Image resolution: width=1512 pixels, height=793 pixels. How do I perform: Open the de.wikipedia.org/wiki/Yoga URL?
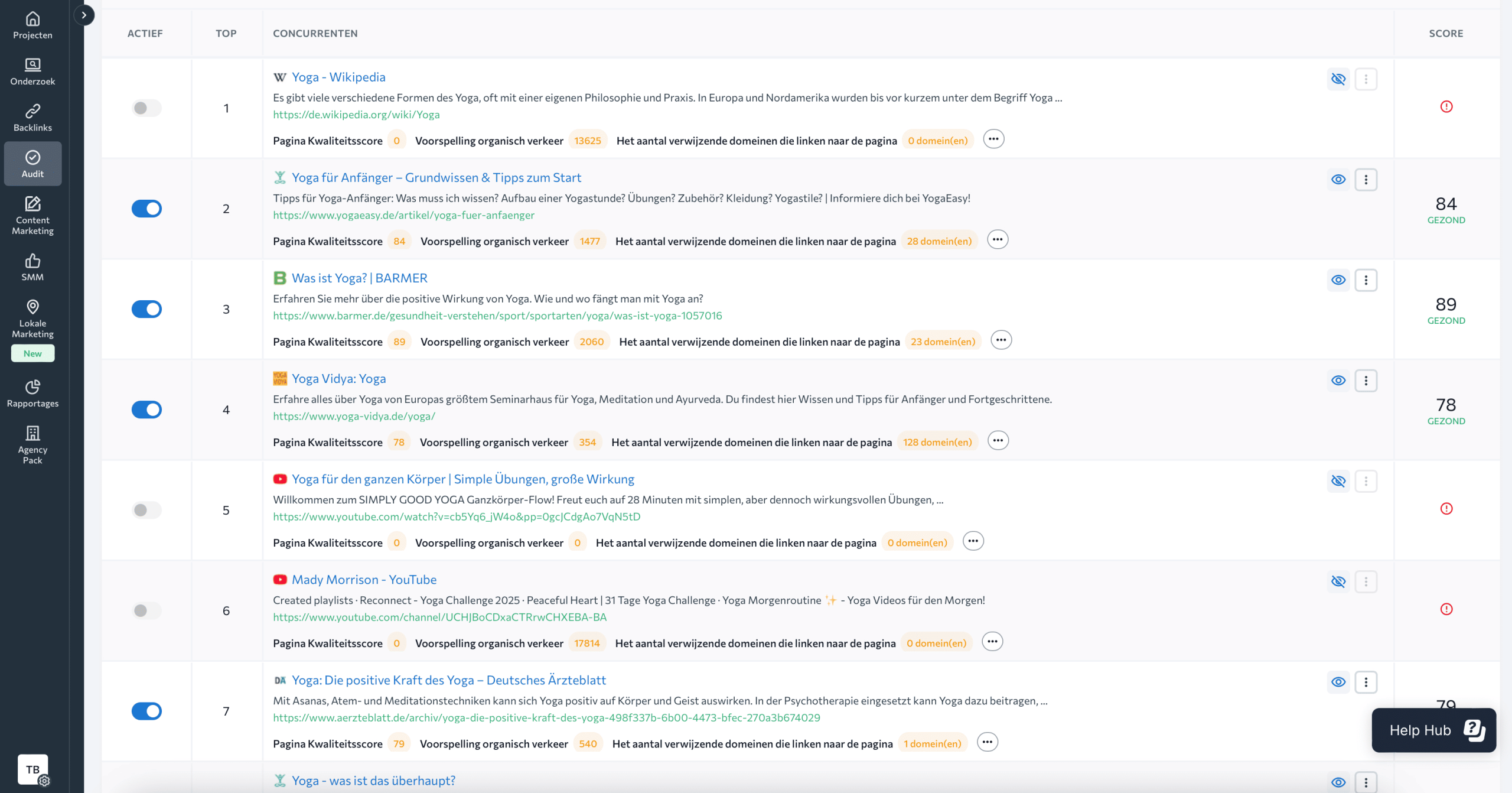pos(356,115)
